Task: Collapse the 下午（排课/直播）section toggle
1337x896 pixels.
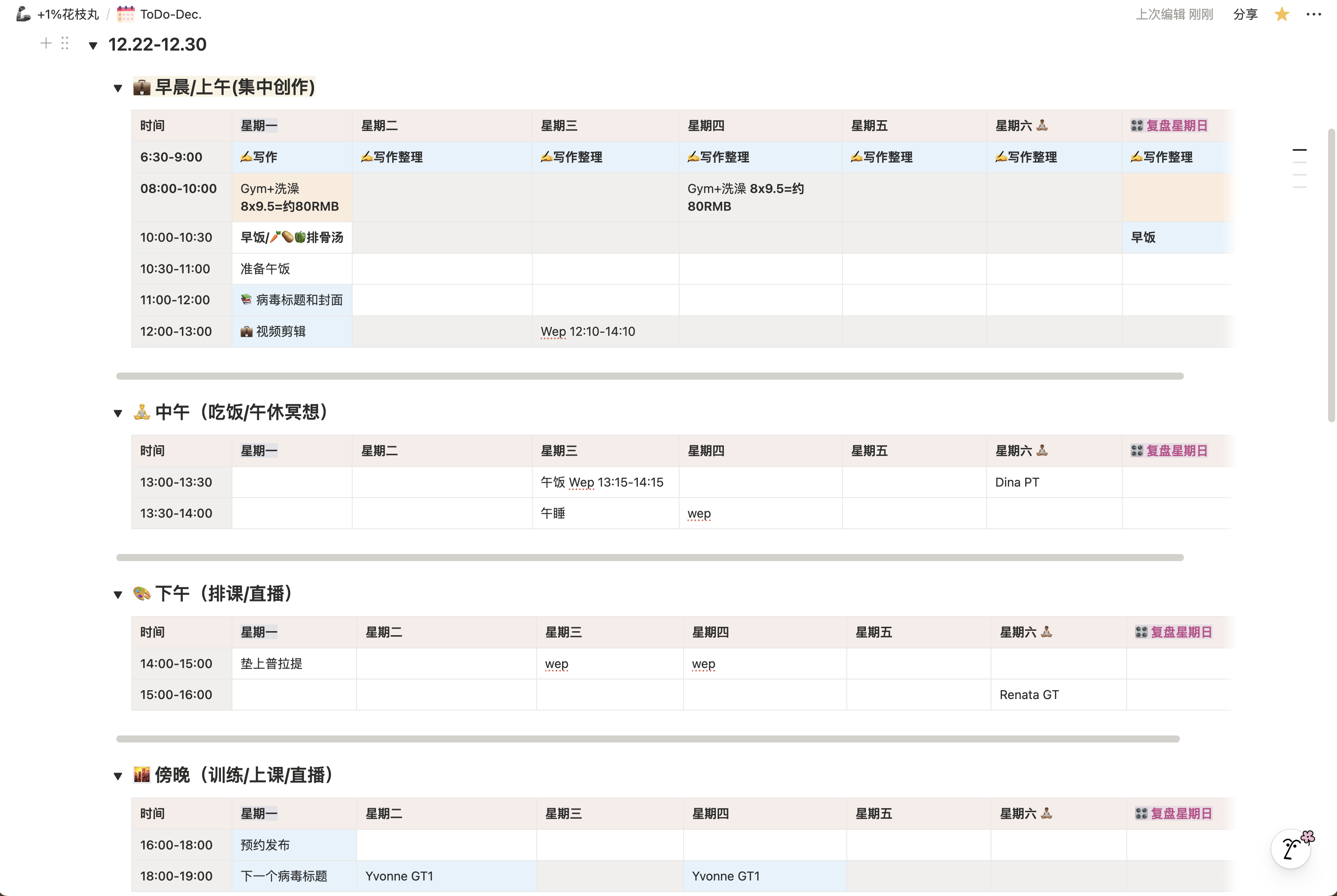Action: coord(118,594)
